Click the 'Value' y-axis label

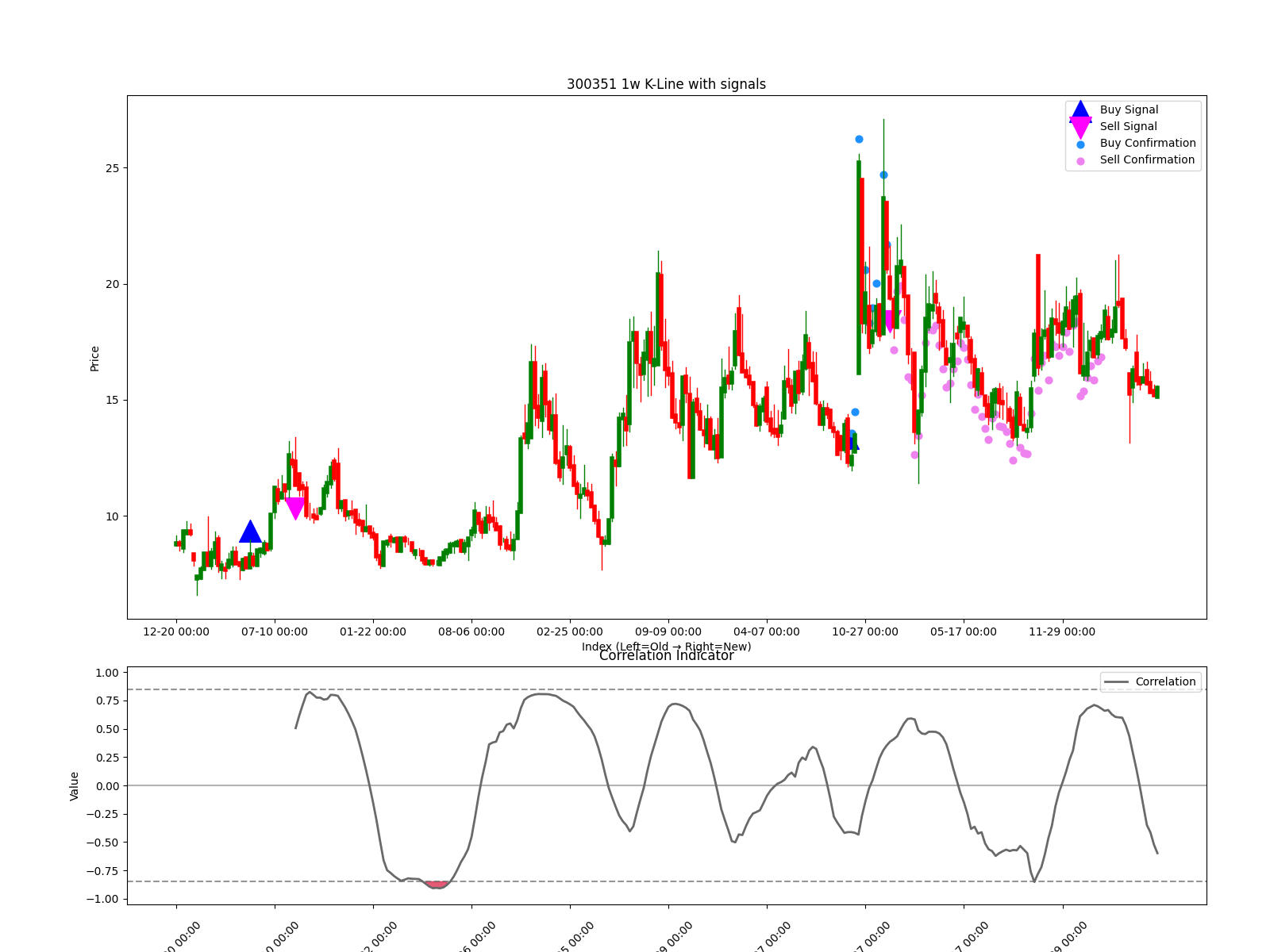point(75,785)
